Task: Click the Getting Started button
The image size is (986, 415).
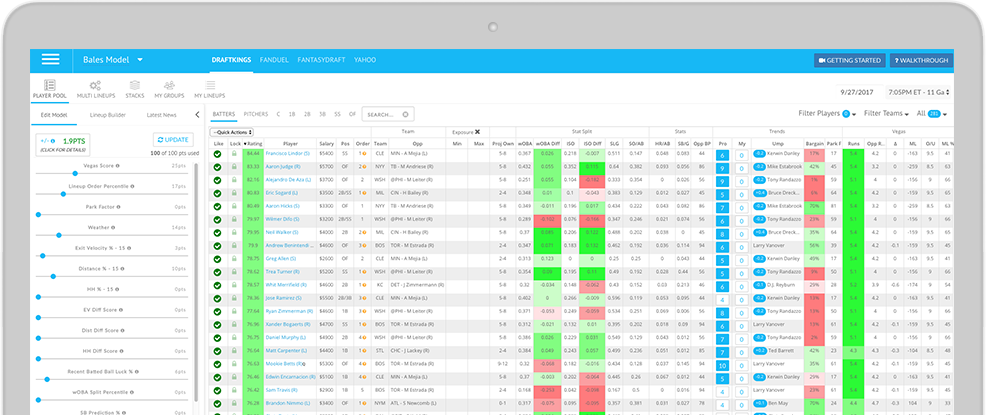Action: [850, 60]
